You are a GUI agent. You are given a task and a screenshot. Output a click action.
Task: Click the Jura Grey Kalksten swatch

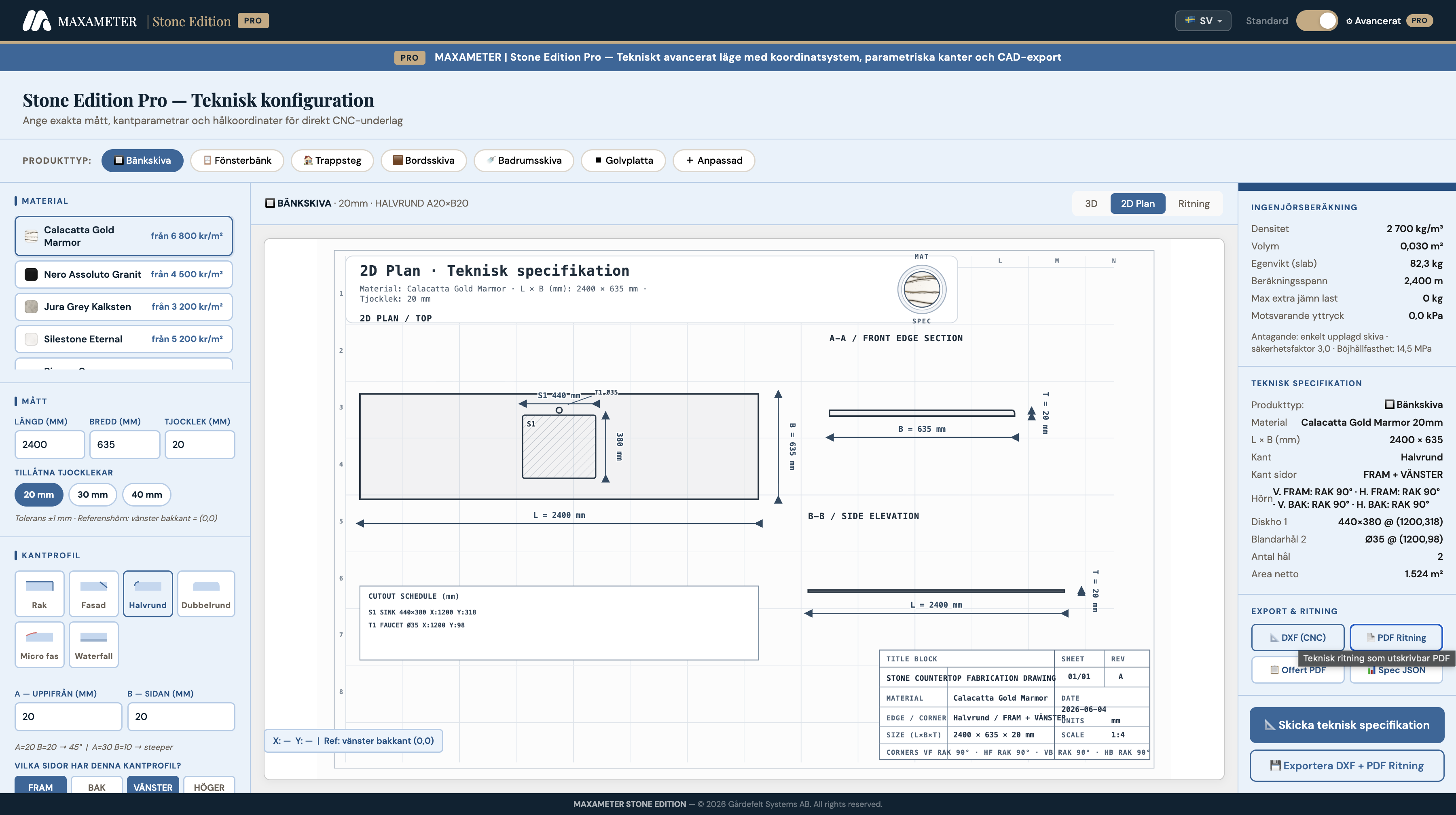click(31, 307)
